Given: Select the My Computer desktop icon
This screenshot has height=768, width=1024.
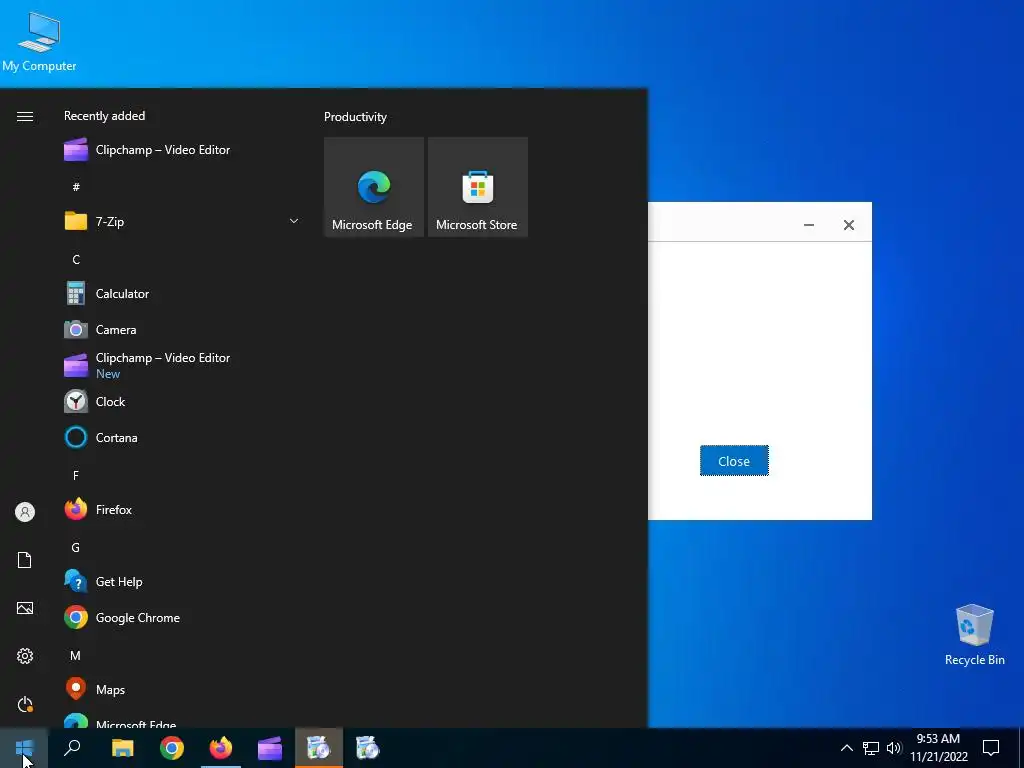Looking at the screenshot, I should click(x=39, y=40).
